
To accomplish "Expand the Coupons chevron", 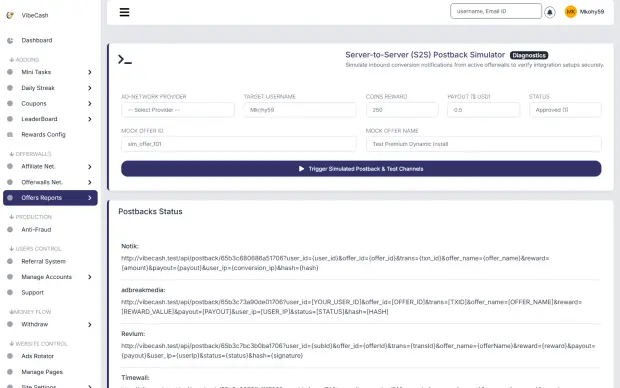I will click(x=90, y=103).
